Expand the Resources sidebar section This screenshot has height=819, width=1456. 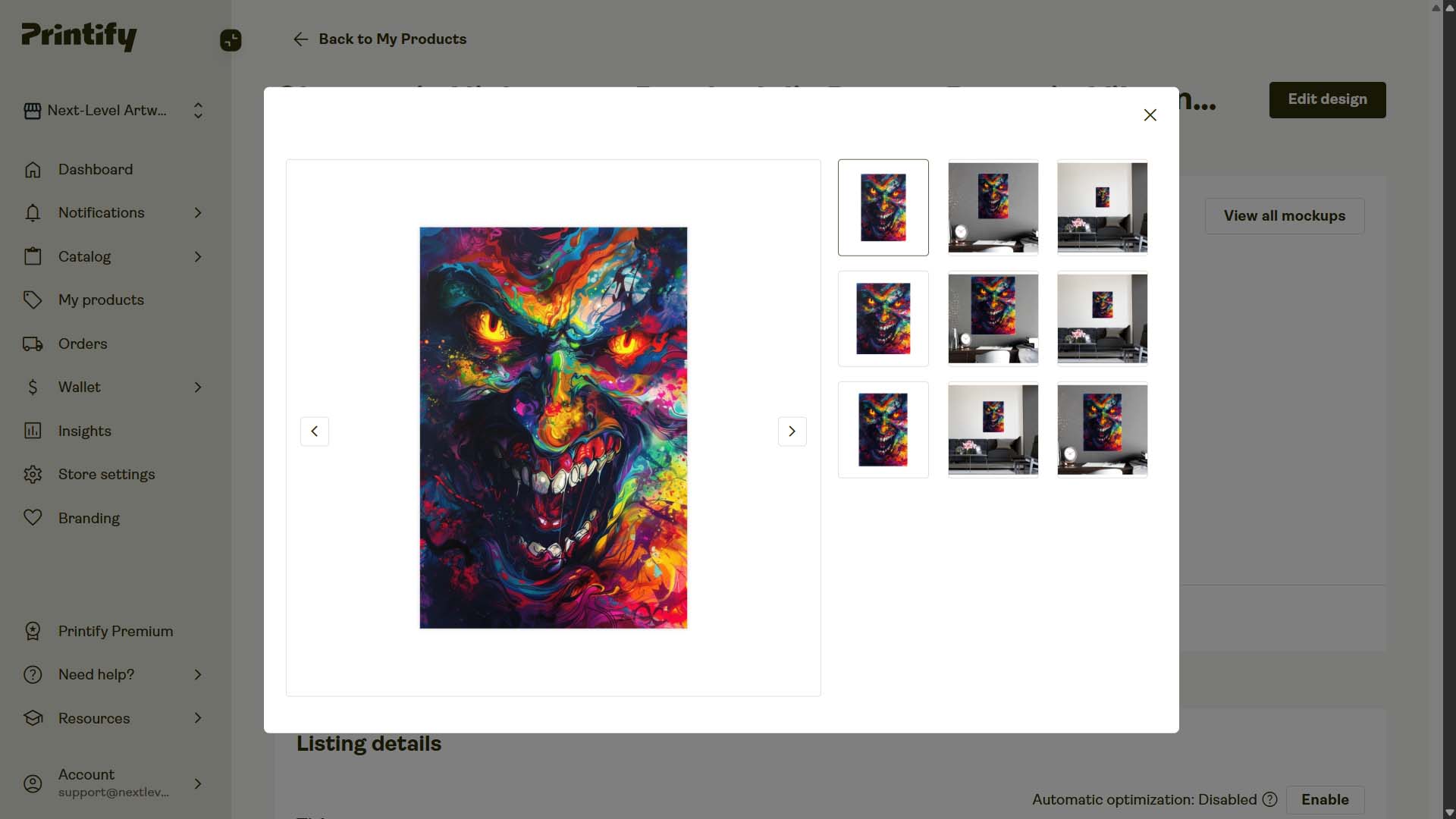197,718
